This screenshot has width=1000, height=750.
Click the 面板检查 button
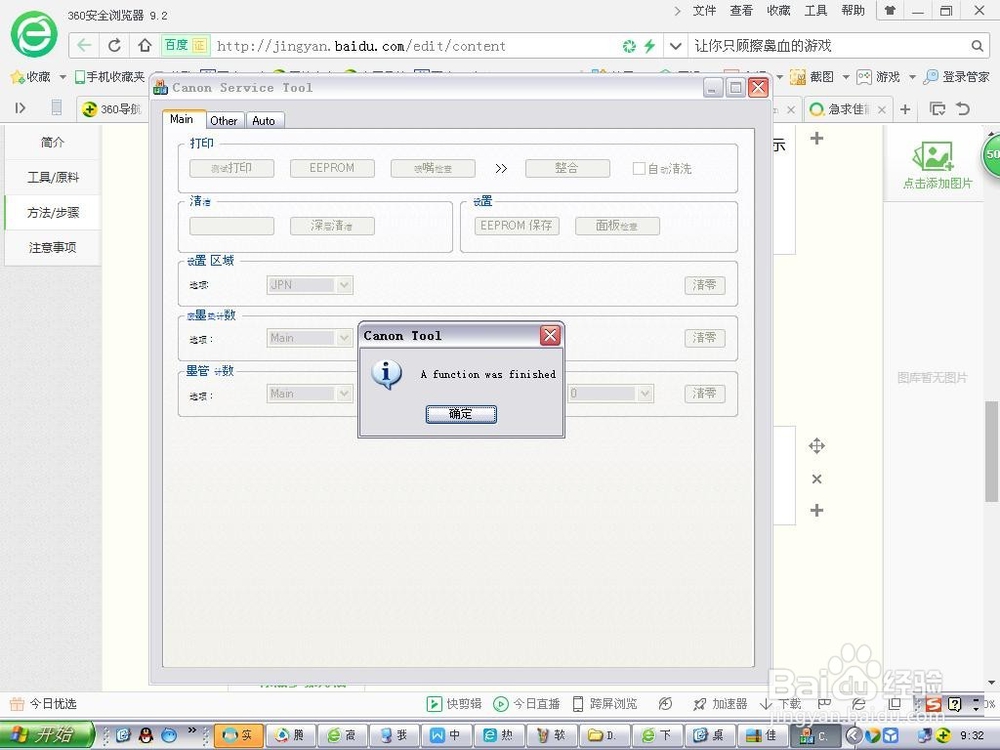[617, 226]
